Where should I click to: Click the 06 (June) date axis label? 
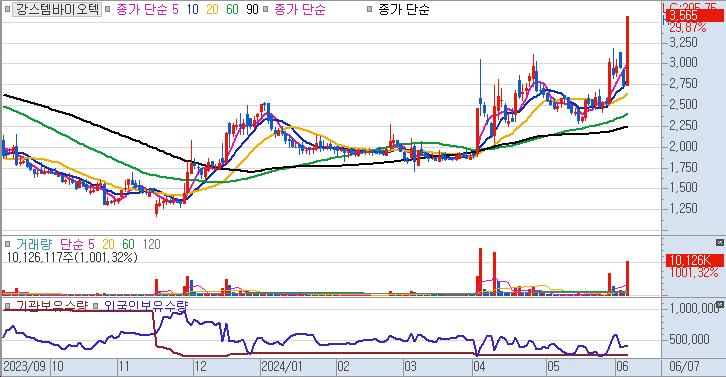pyautogui.click(x=623, y=367)
